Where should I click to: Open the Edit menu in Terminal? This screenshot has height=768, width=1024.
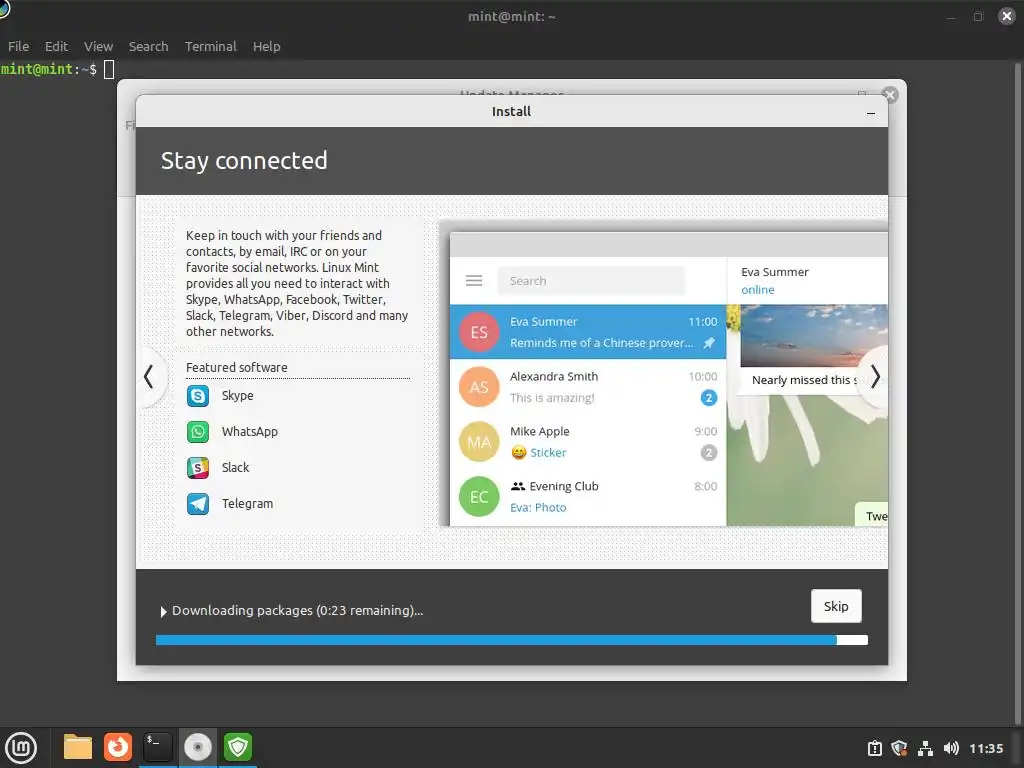tap(56, 46)
